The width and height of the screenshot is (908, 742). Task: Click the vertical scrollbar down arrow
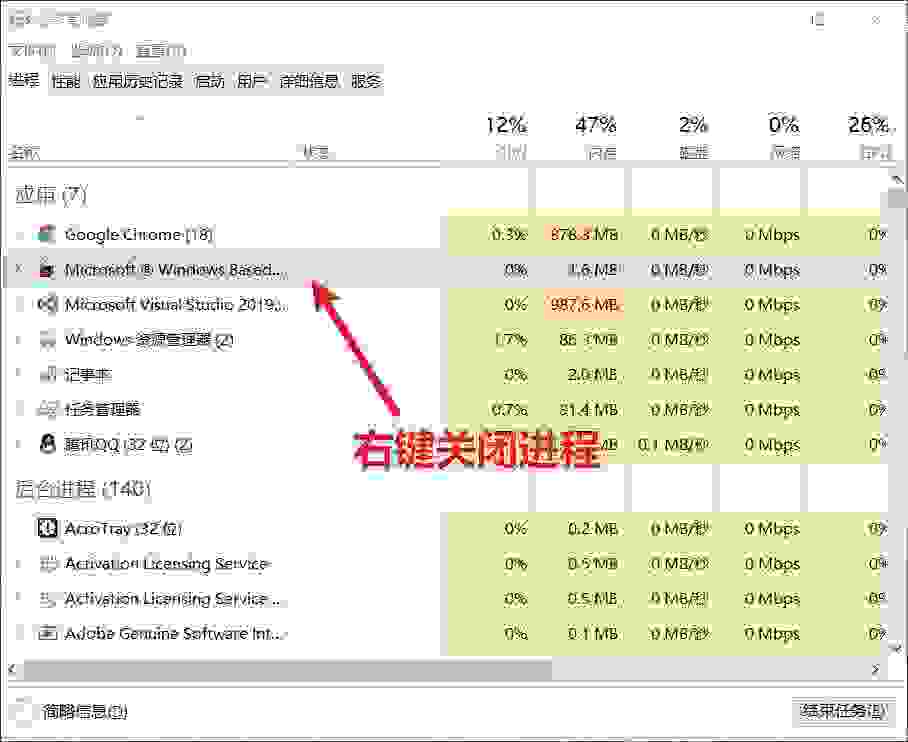pos(897,647)
